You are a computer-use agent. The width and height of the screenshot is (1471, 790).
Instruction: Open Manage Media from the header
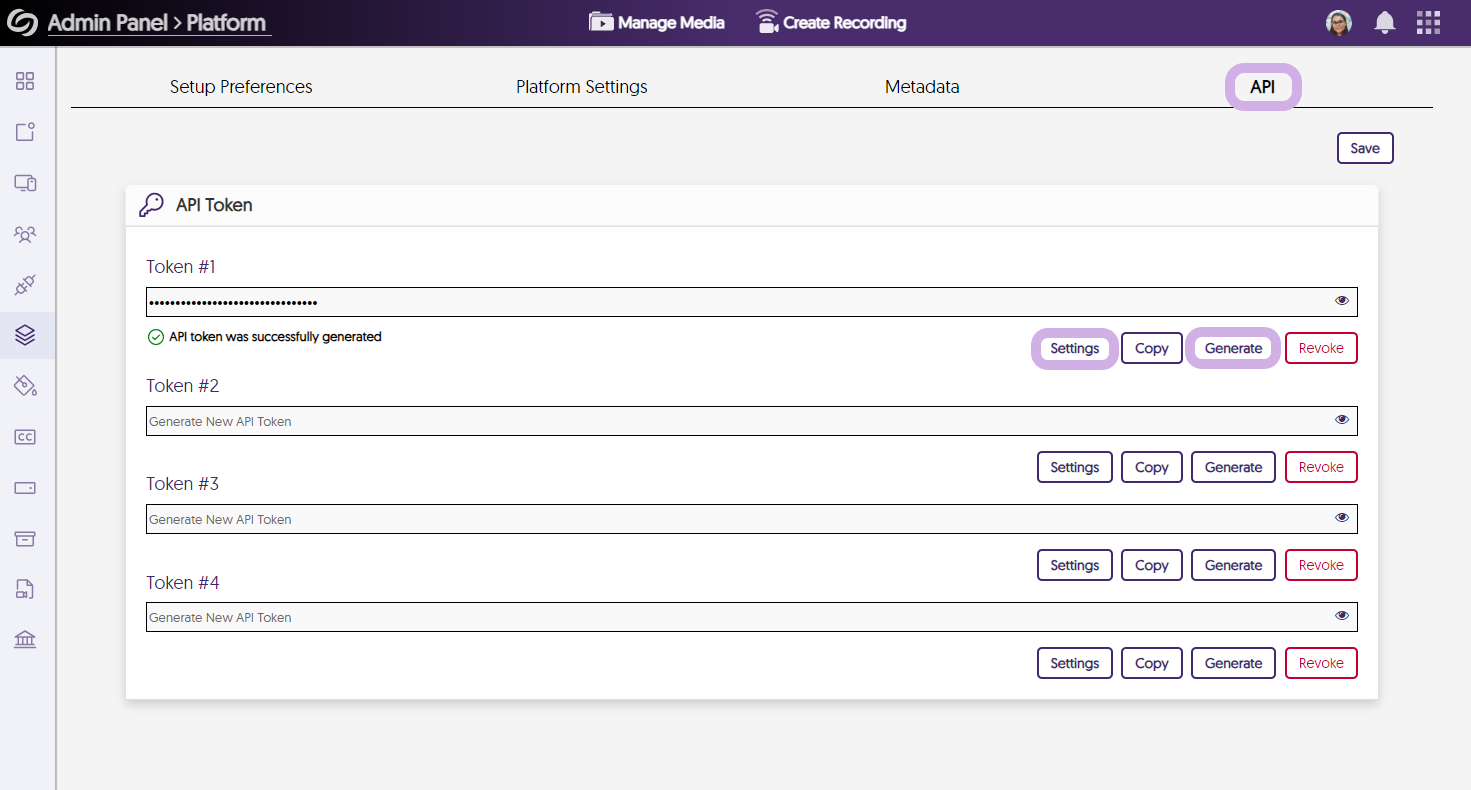tap(657, 22)
